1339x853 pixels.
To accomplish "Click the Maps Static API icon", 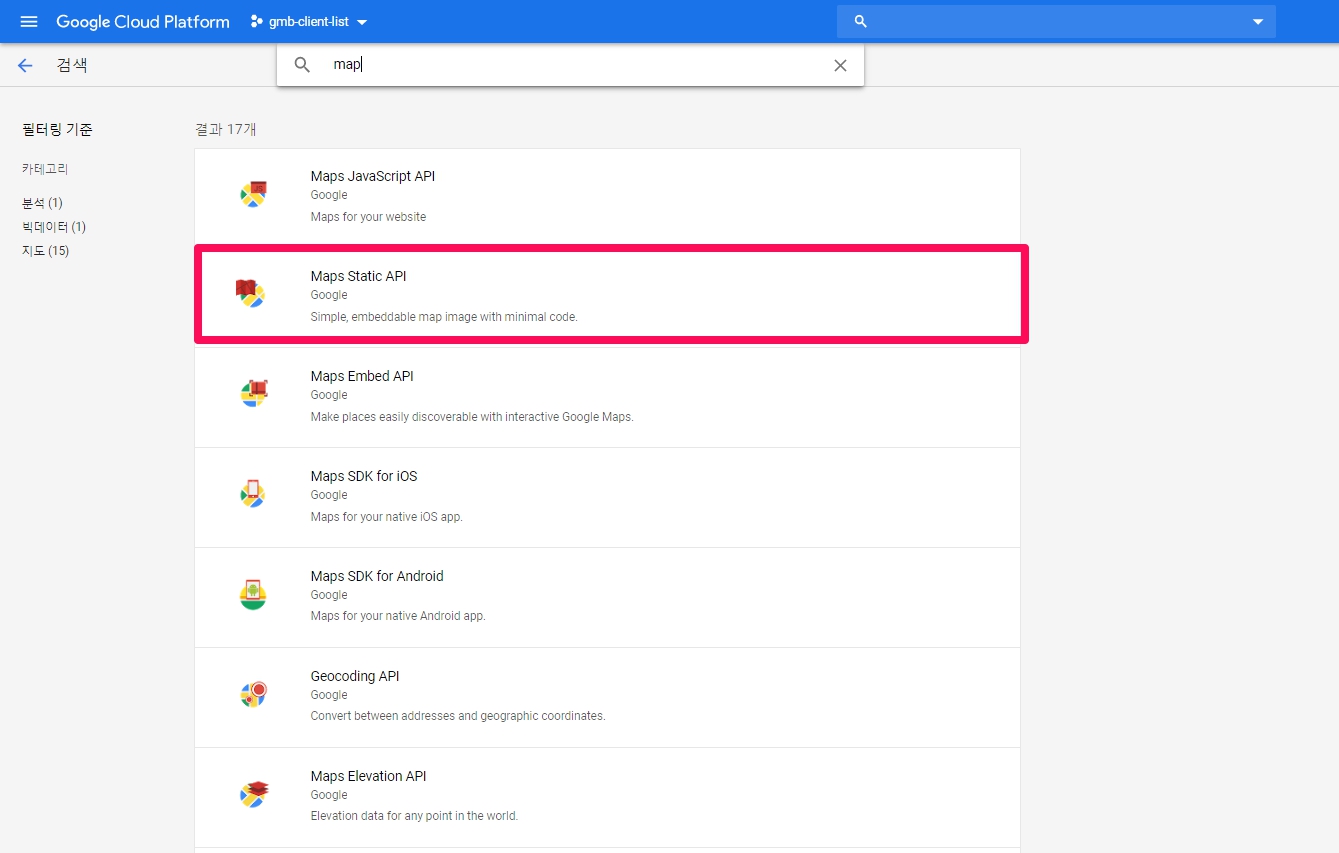I will (x=250, y=293).
